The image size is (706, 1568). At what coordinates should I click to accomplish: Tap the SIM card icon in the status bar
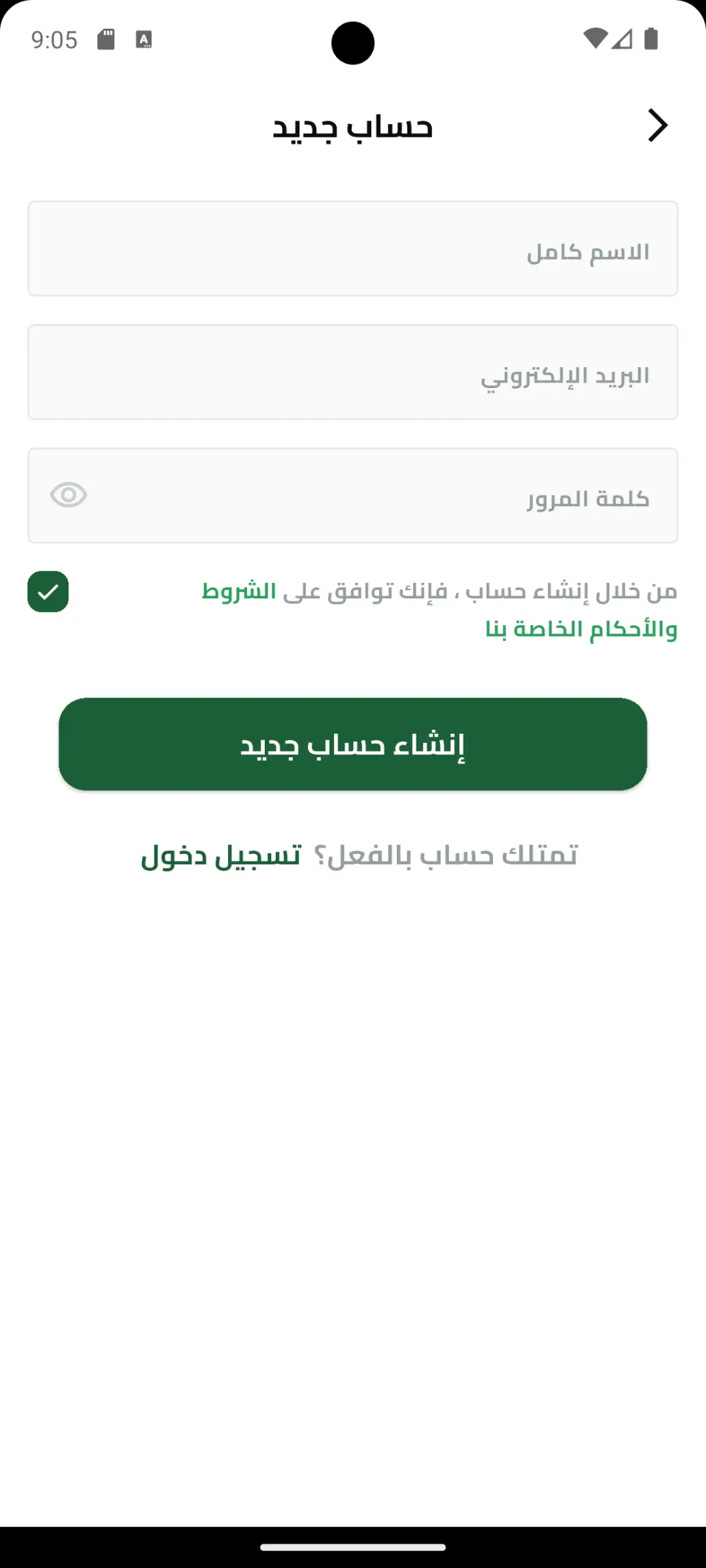[x=107, y=39]
